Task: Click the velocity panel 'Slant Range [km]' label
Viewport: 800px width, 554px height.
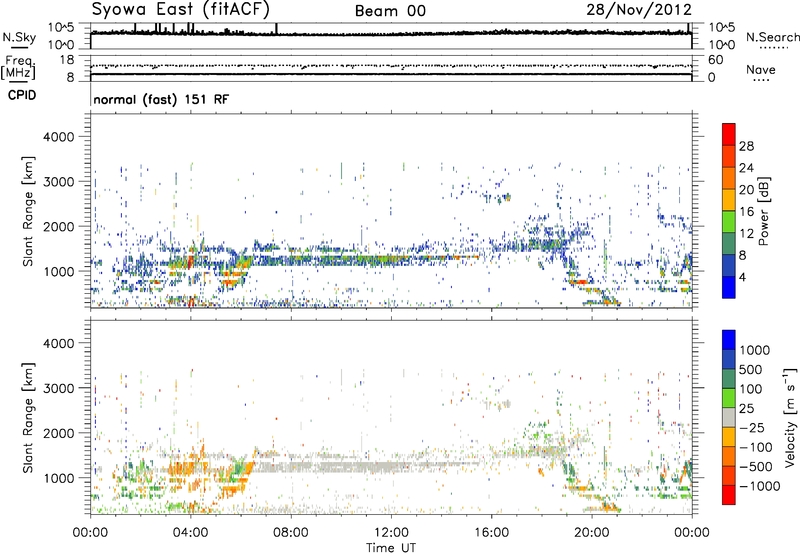Action: click(x=28, y=418)
